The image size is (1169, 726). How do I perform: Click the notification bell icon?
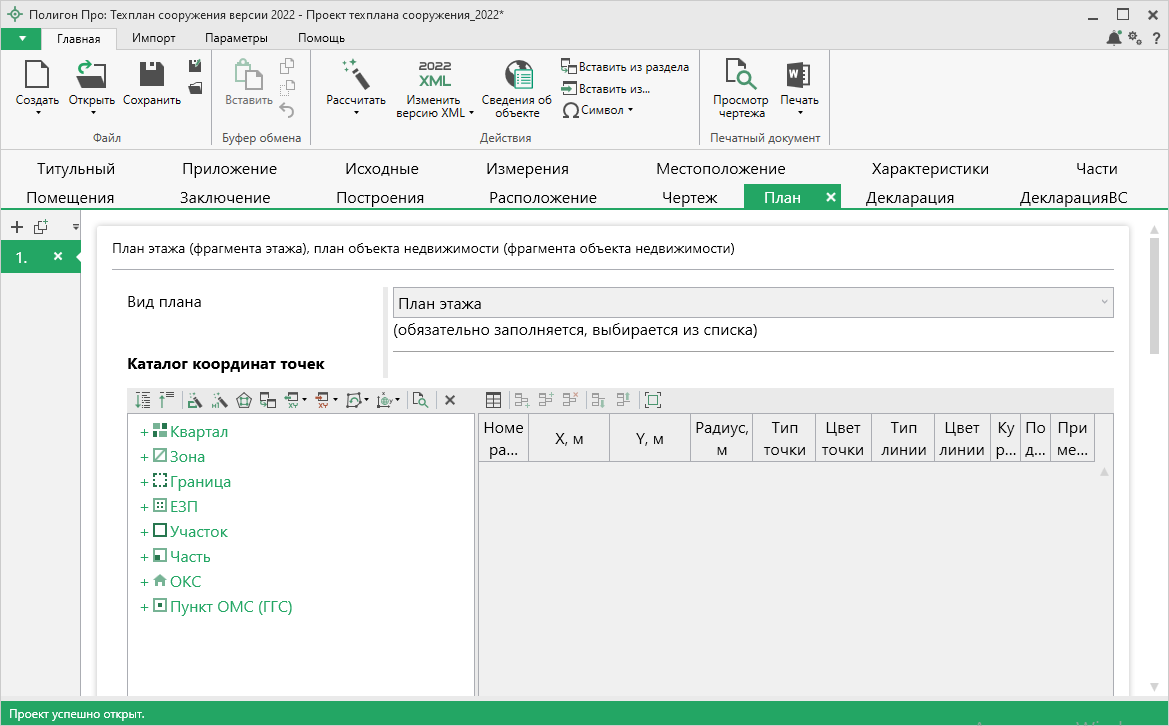tap(1114, 38)
